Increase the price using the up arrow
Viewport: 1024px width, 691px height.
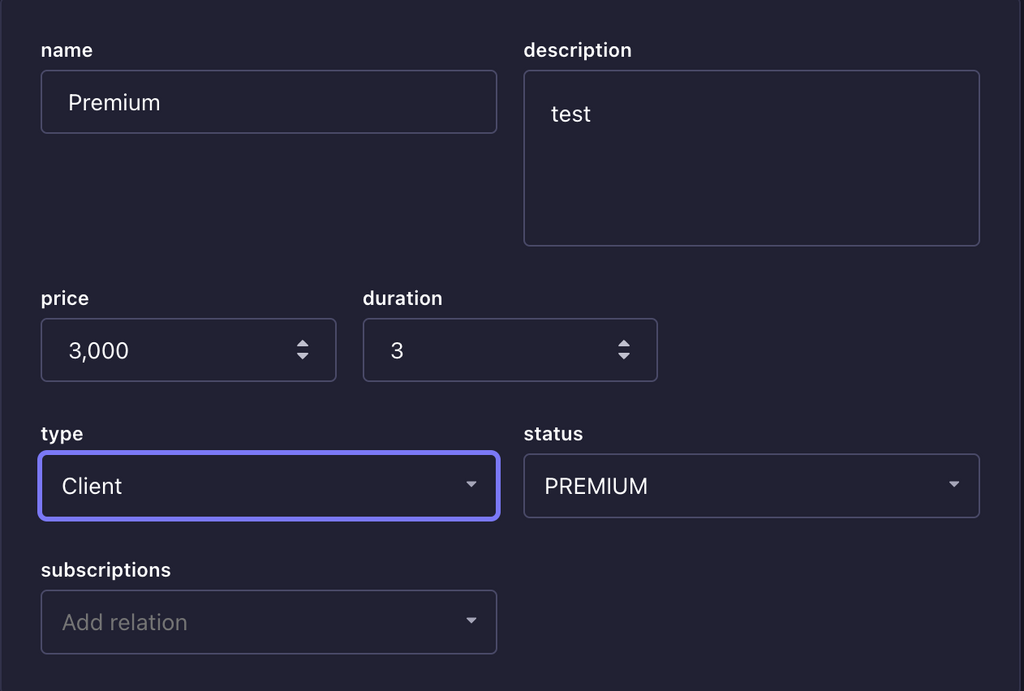click(x=302, y=344)
